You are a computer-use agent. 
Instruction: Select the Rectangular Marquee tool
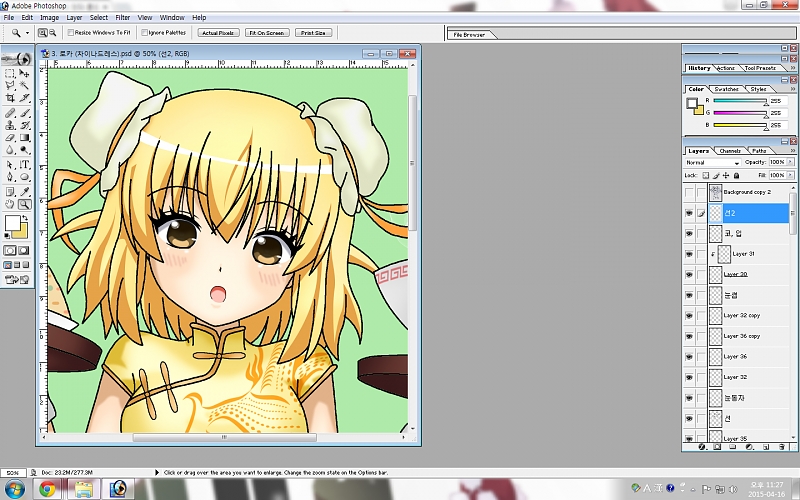pos(10,74)
